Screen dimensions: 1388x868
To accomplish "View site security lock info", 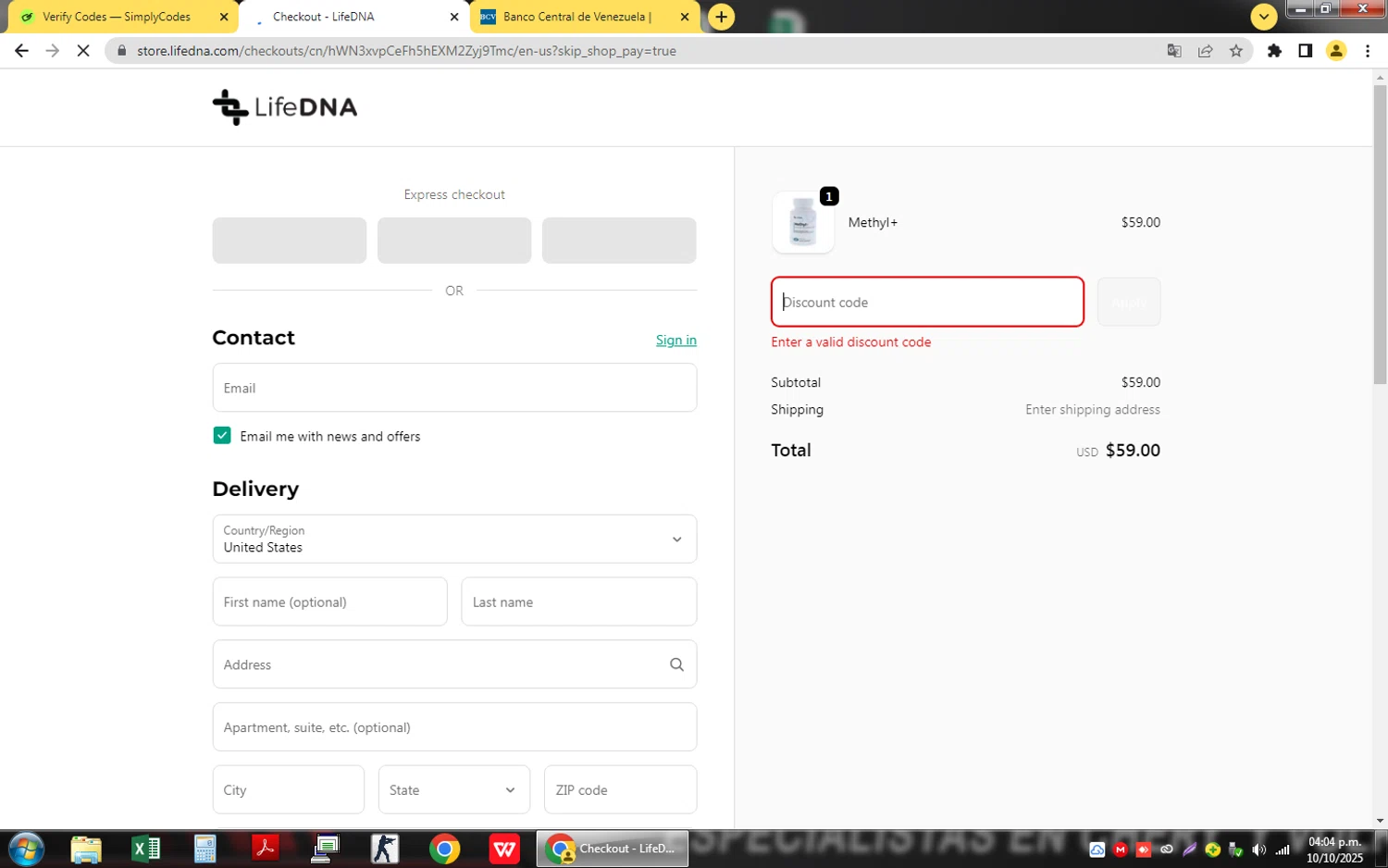I will click(x=121, y=51).
